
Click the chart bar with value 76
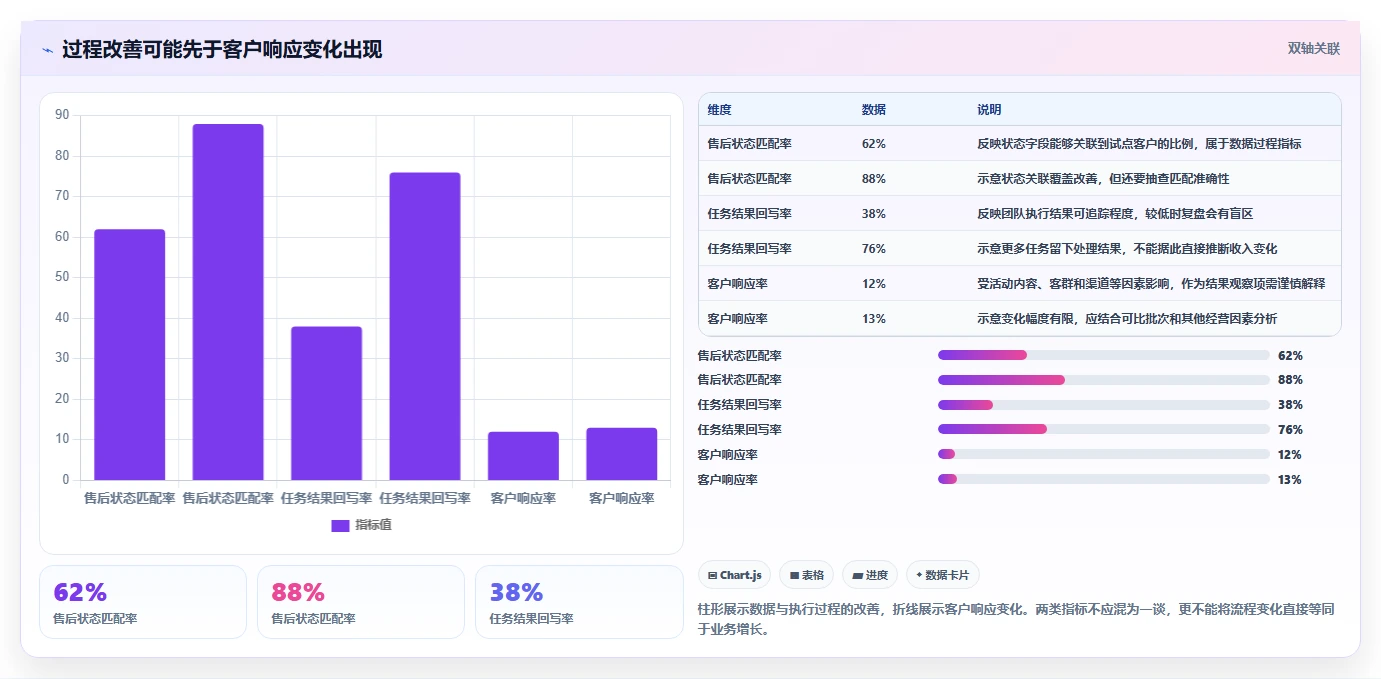tap(425, 326)
